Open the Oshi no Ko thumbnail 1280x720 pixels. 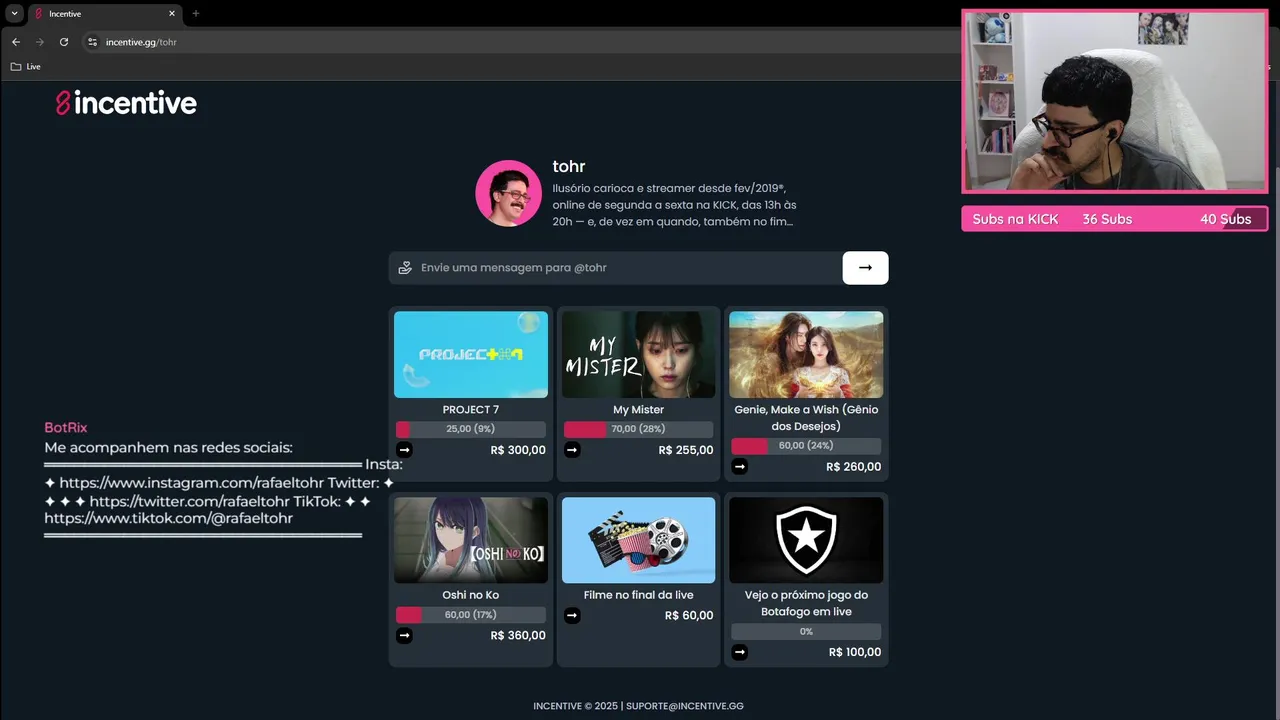(471, 540)
